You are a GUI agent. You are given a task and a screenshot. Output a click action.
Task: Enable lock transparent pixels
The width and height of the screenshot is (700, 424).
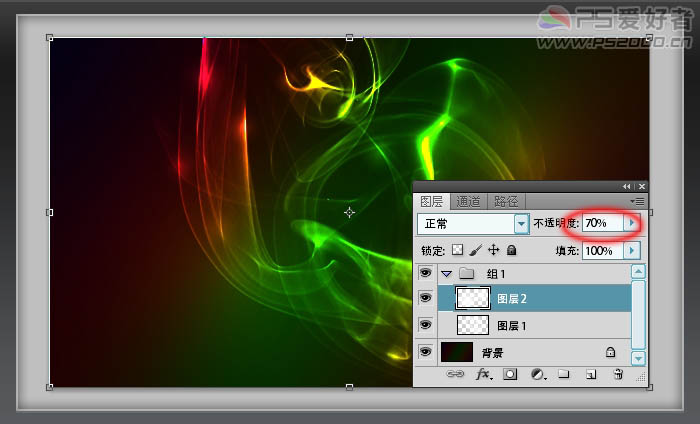coord(458,250)
